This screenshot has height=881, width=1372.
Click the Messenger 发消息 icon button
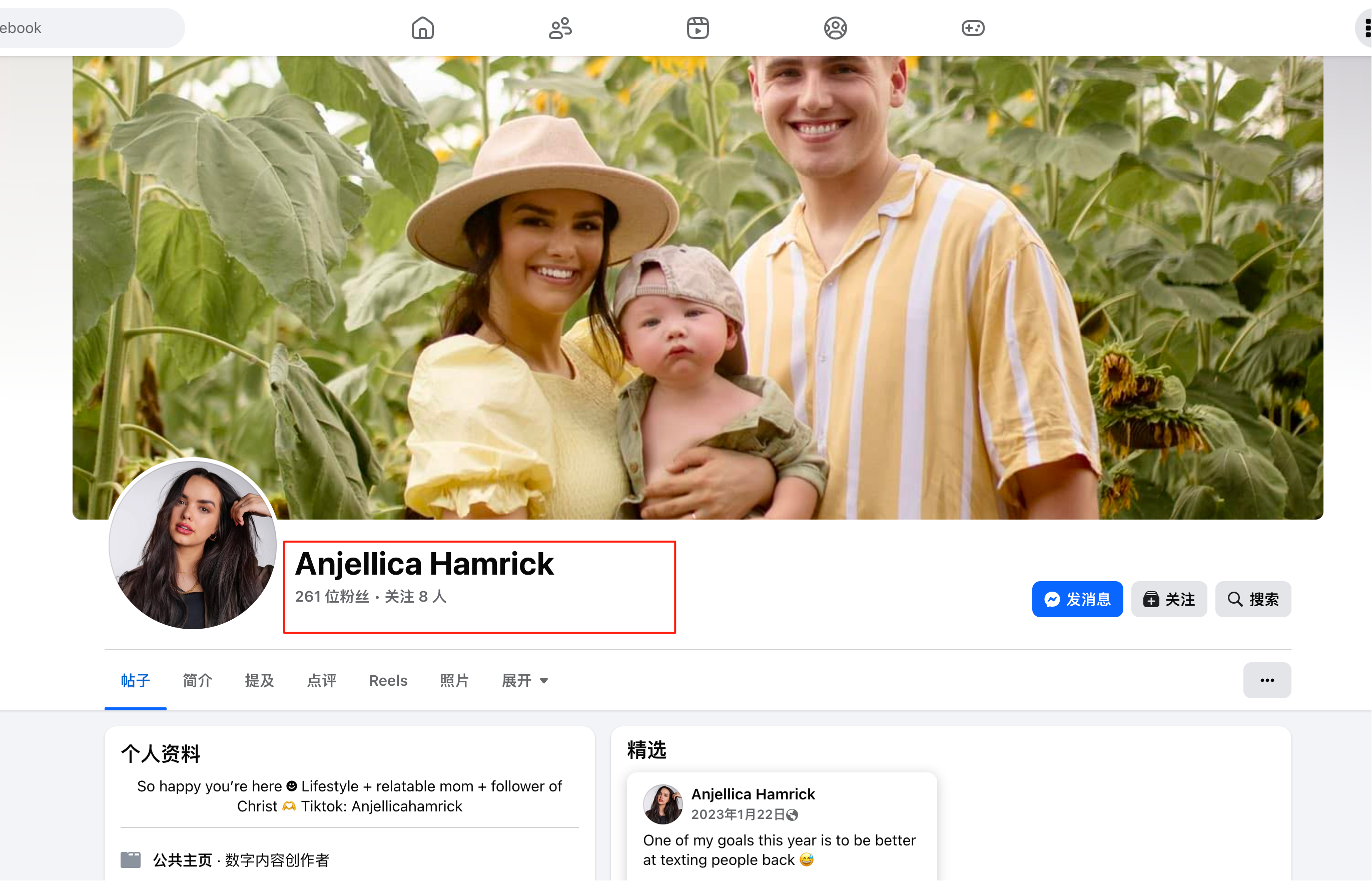pyautogui.click(x=1077, y=599)
